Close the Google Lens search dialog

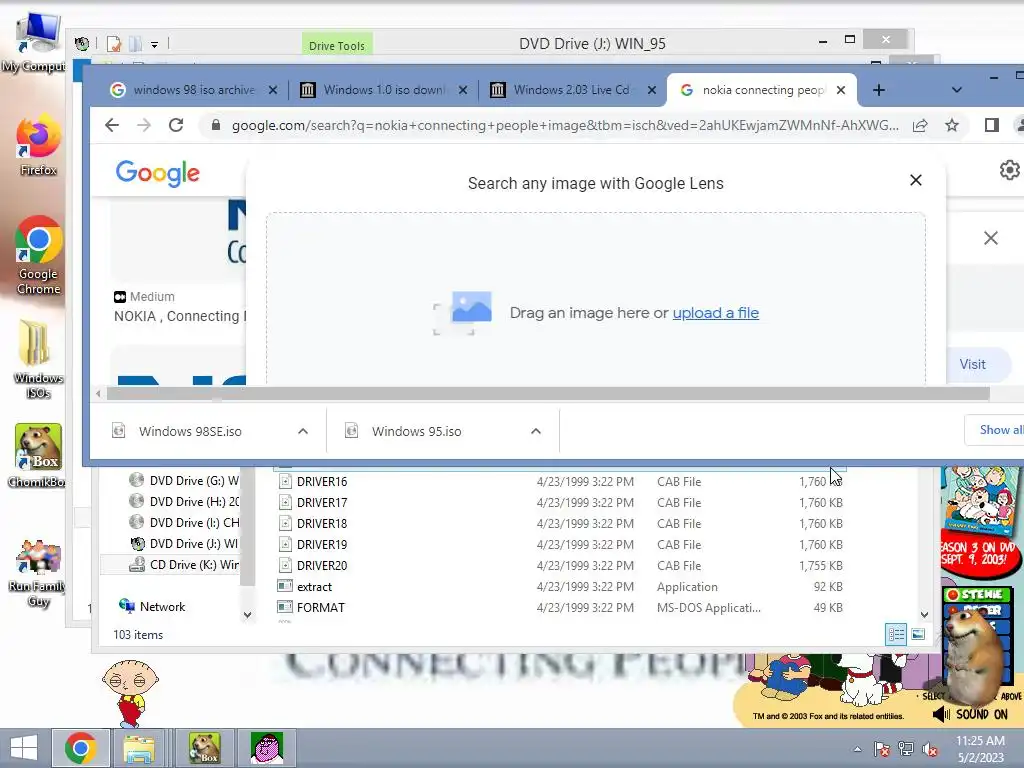[916, 180]
